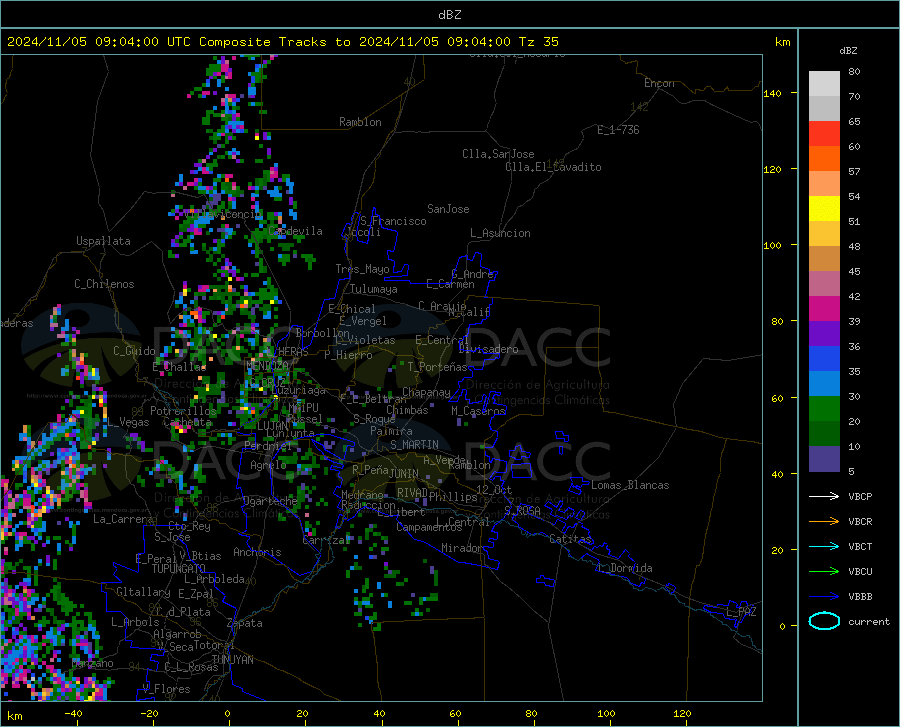Click the Uspallata location label

pos(103,241)
